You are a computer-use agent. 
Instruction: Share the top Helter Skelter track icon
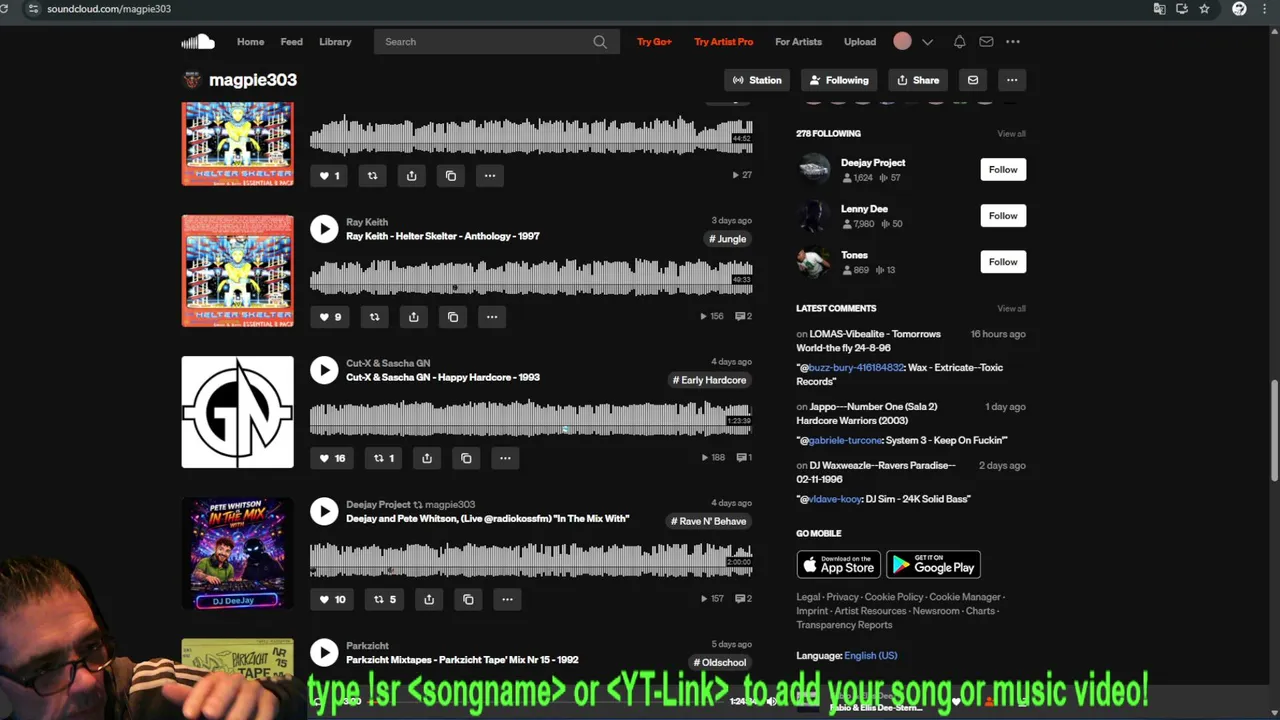411,176
